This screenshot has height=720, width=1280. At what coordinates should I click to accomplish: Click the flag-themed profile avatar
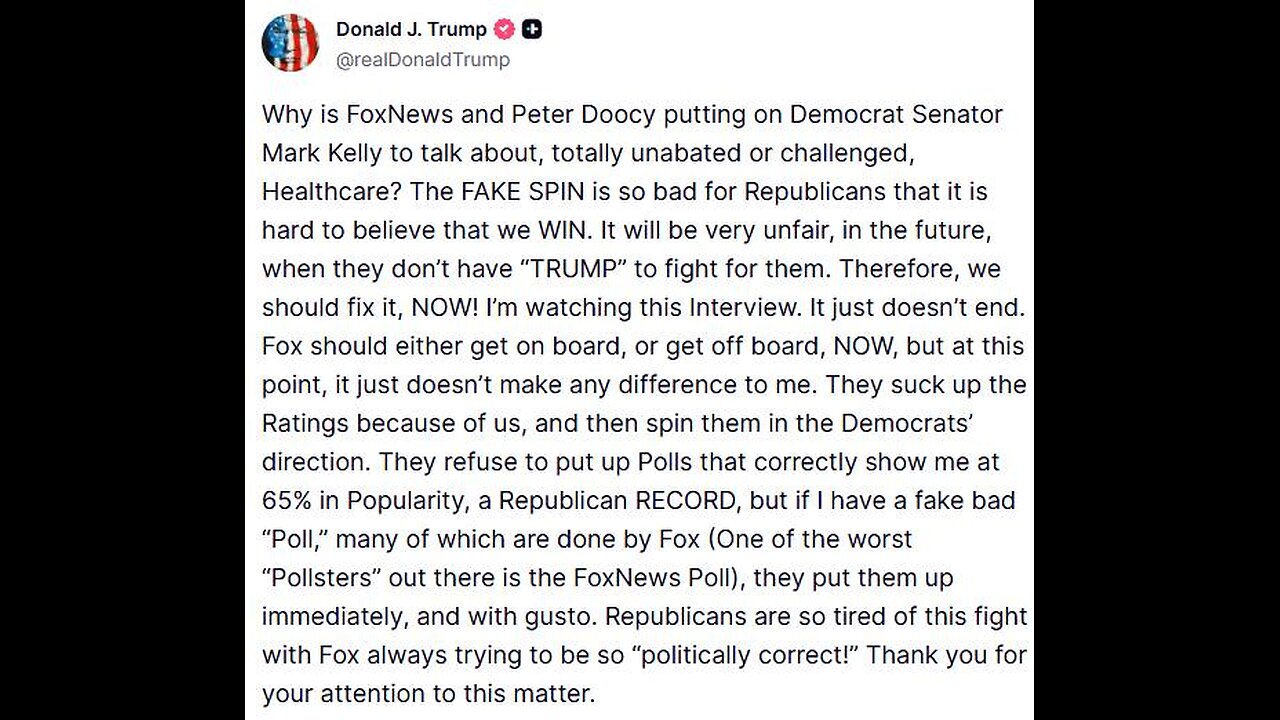290,43
